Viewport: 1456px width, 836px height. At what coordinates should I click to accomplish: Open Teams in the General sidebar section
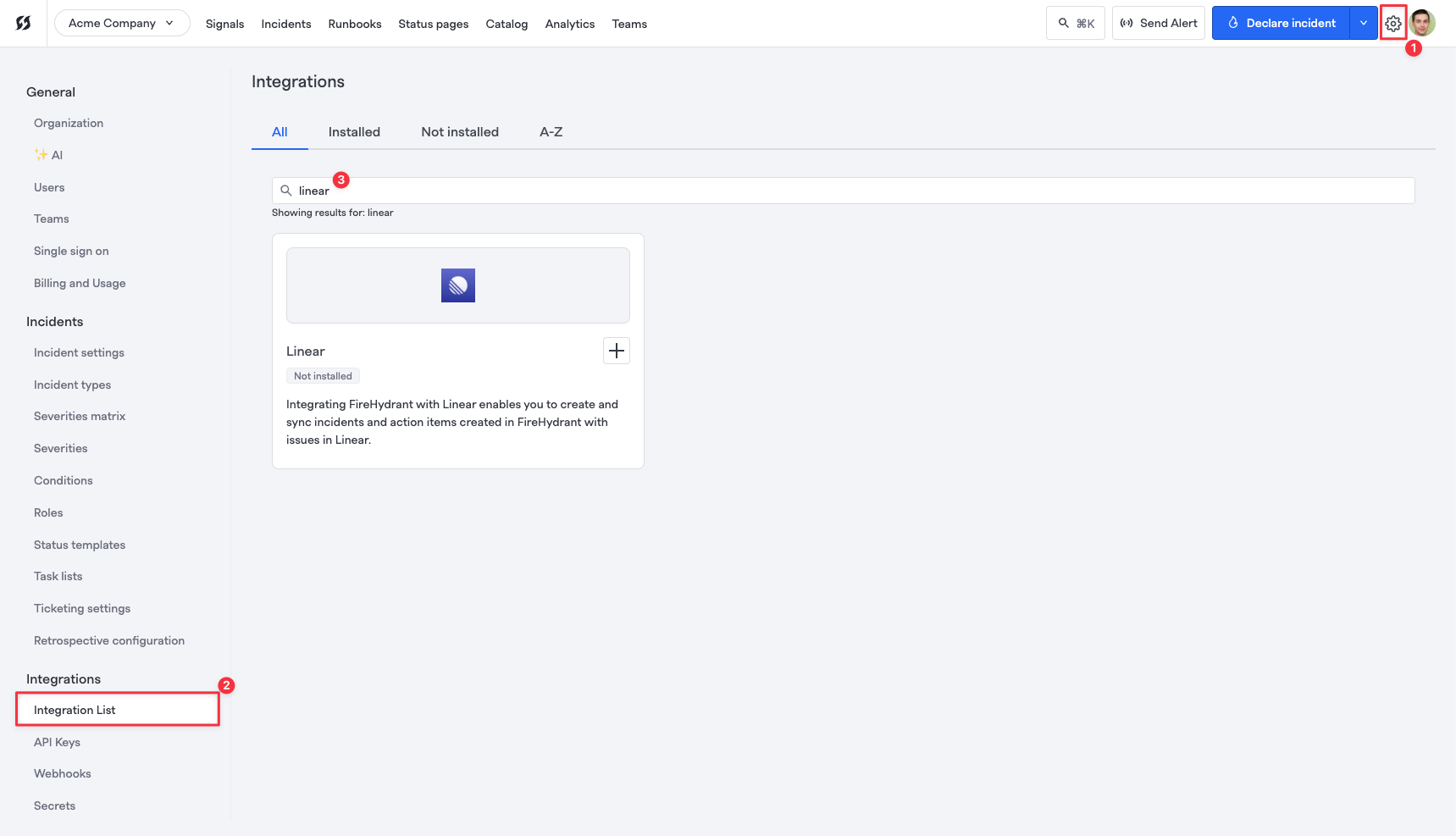pos(52,219)
